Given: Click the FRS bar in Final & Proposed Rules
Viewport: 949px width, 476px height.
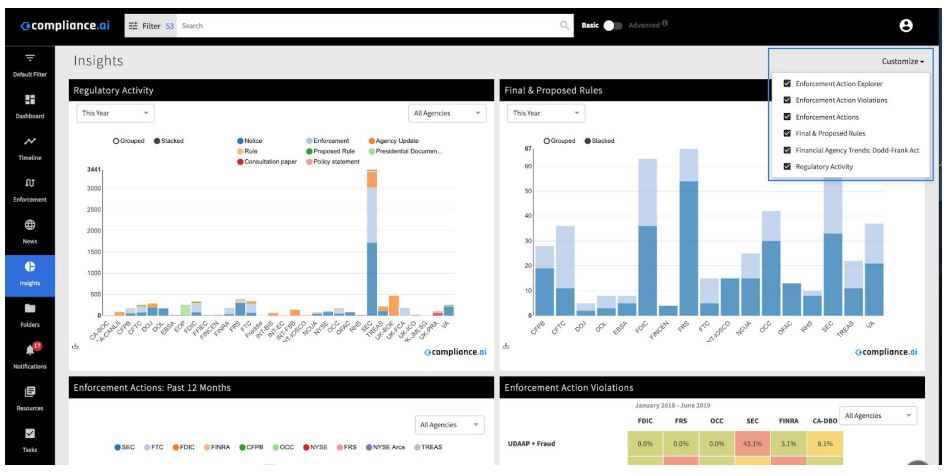Looking at the screenshot, I should tap(689, 232).
